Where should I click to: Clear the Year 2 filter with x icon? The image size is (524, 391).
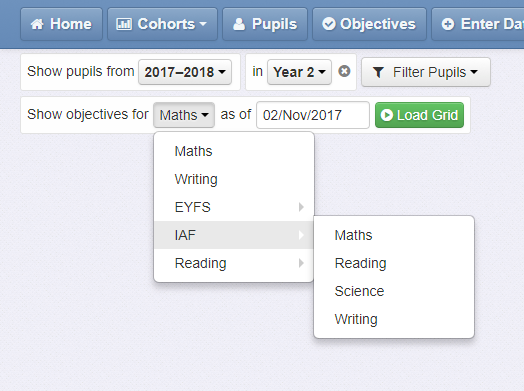click(344, 71)
